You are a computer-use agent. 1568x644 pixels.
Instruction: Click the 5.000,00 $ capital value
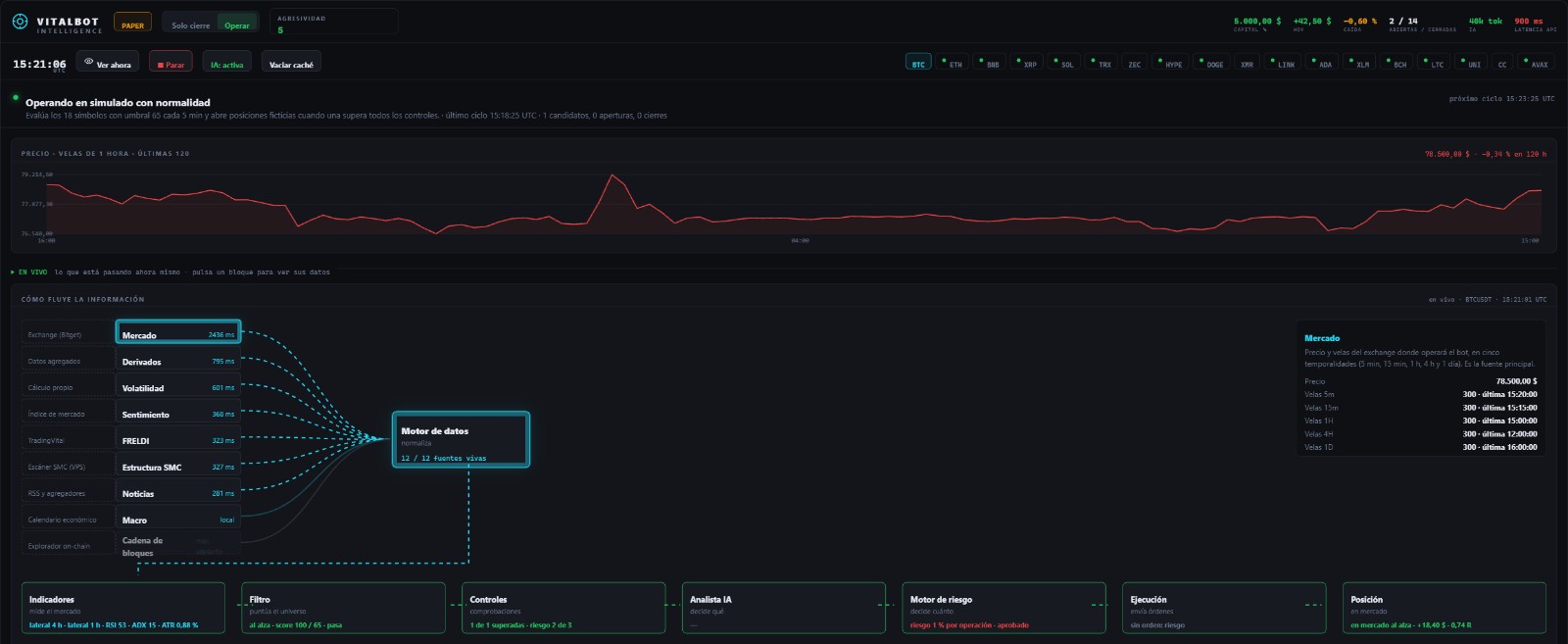pyautogui.click(x=1257, y=21)
